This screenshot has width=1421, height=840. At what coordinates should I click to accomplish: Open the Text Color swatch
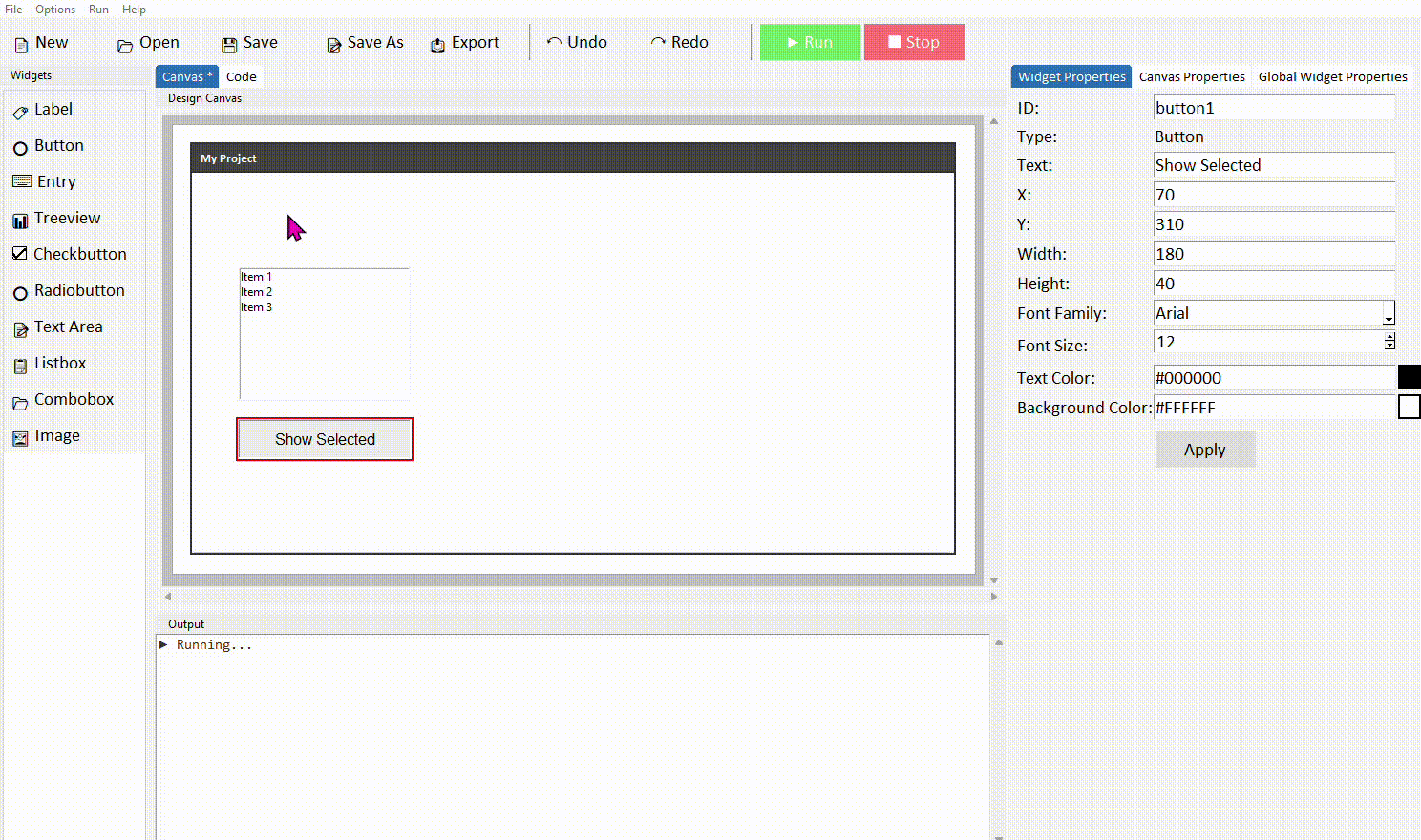tap(1410, 377)
